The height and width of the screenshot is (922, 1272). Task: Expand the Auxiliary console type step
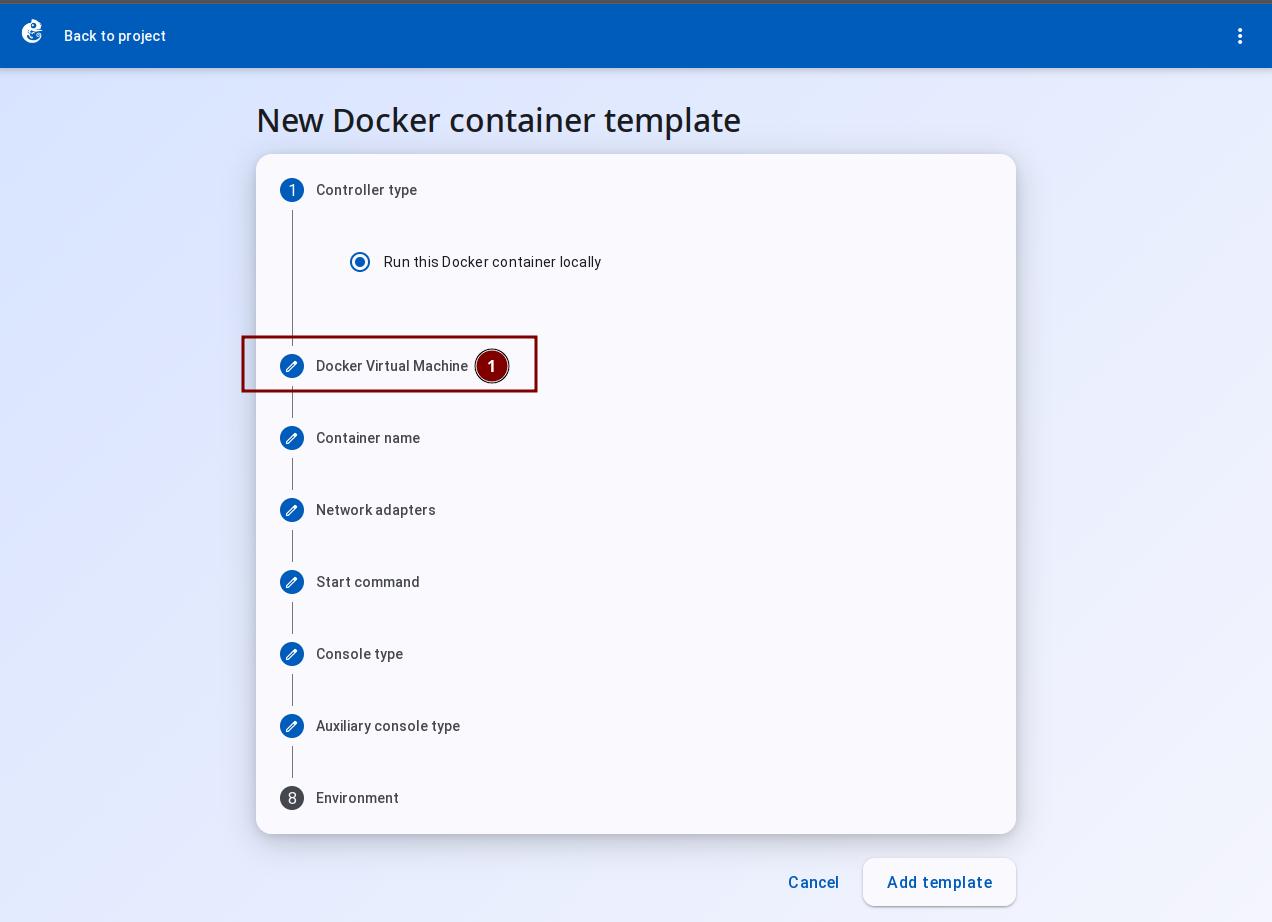[x=388, y=726]
